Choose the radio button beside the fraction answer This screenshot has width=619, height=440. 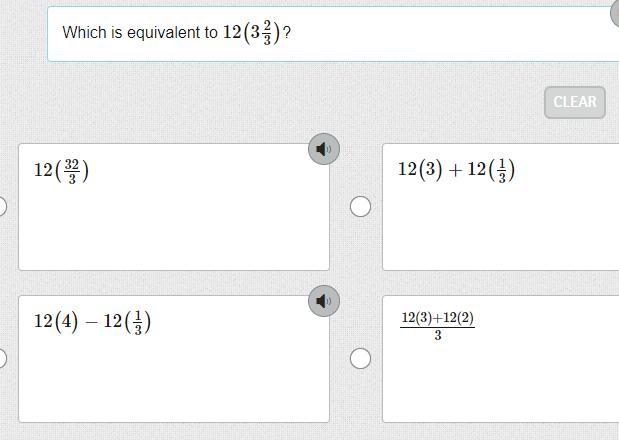360,358
